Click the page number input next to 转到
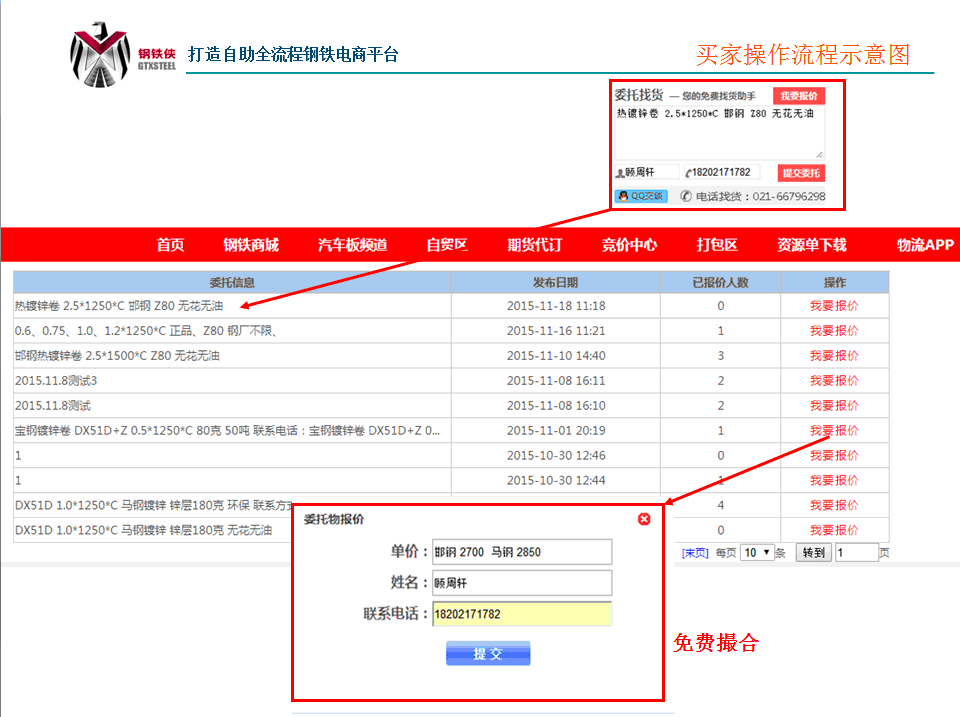Viewport: 960px width, 717px height. tap(855, 552)
